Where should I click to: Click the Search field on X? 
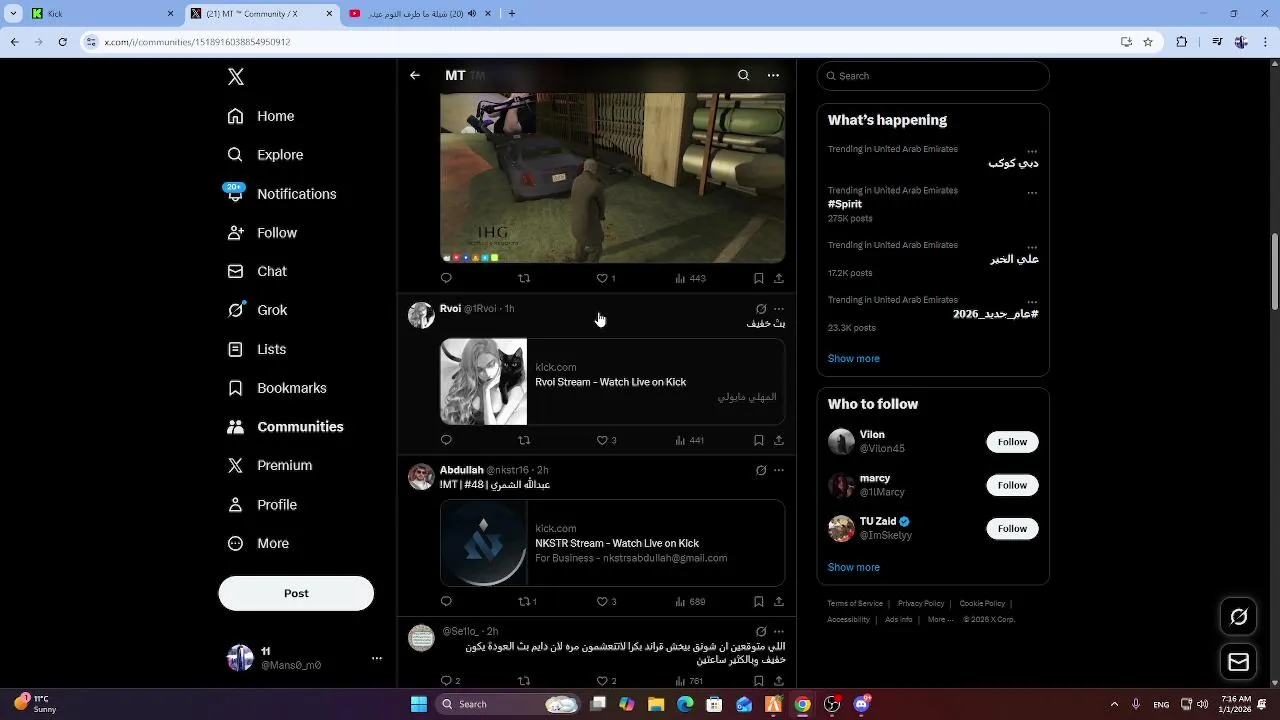[933, 76]
